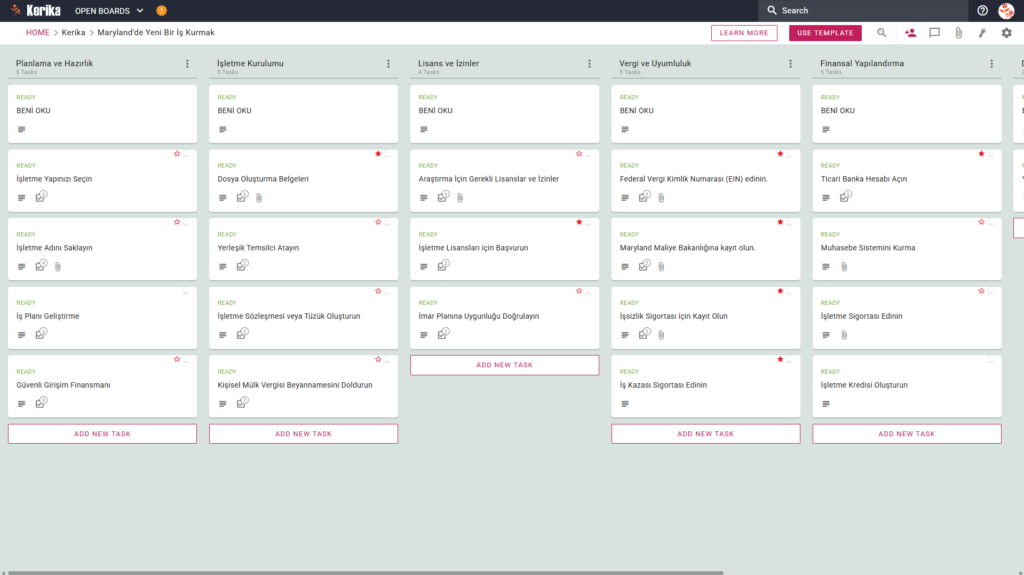
Task: Open the Güvenli Girişim Finansmanı card
Action: (103, 386)
